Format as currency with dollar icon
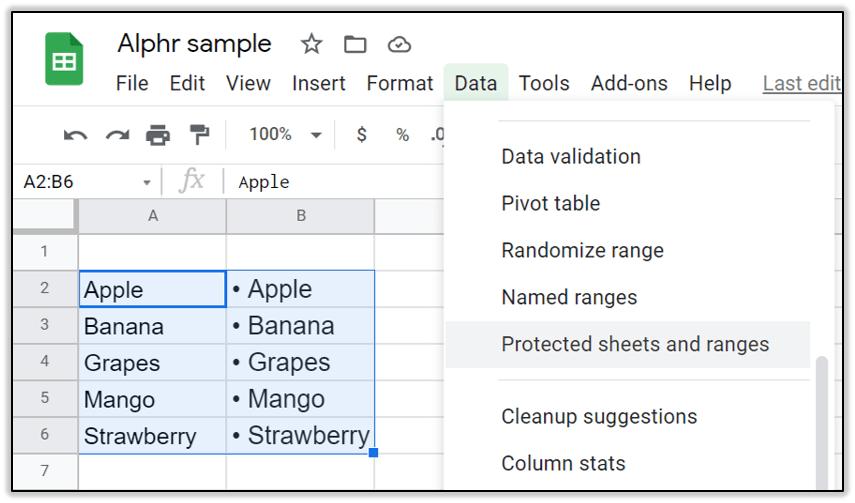 361,134
